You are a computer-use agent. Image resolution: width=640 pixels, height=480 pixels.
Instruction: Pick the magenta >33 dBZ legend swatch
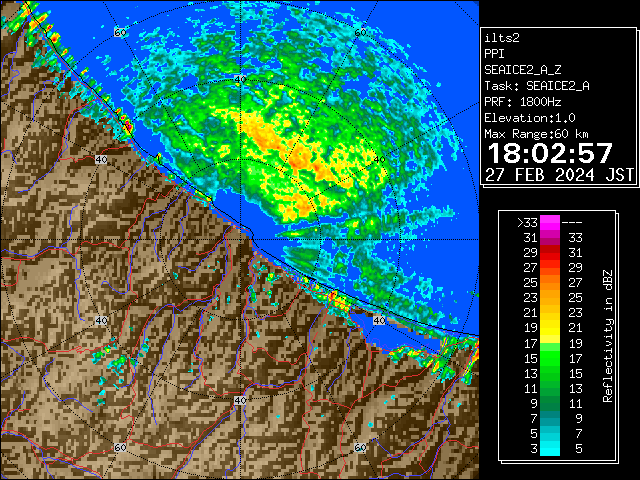tap(550, 223)
